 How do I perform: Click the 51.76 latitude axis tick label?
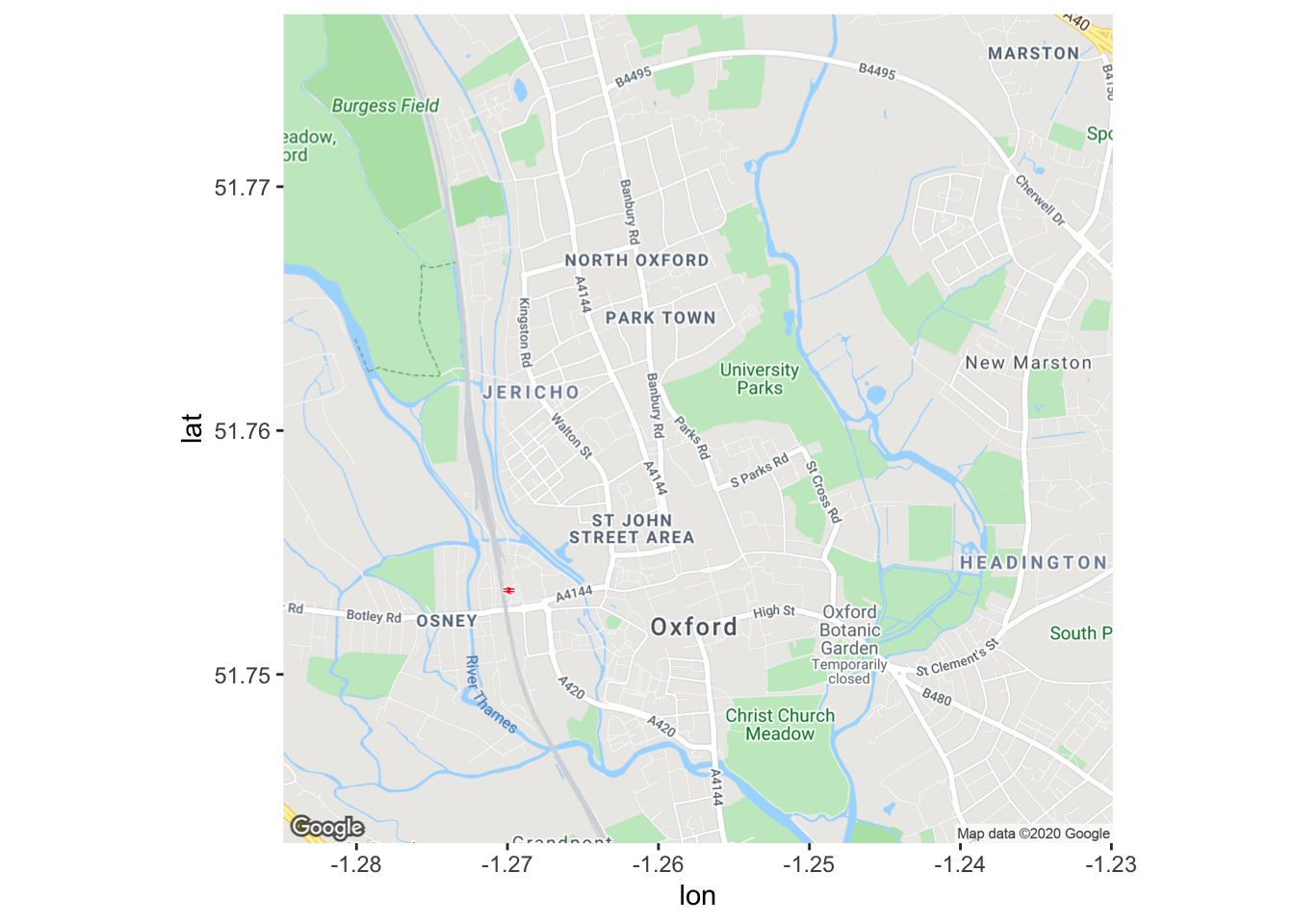pos(242,431)
